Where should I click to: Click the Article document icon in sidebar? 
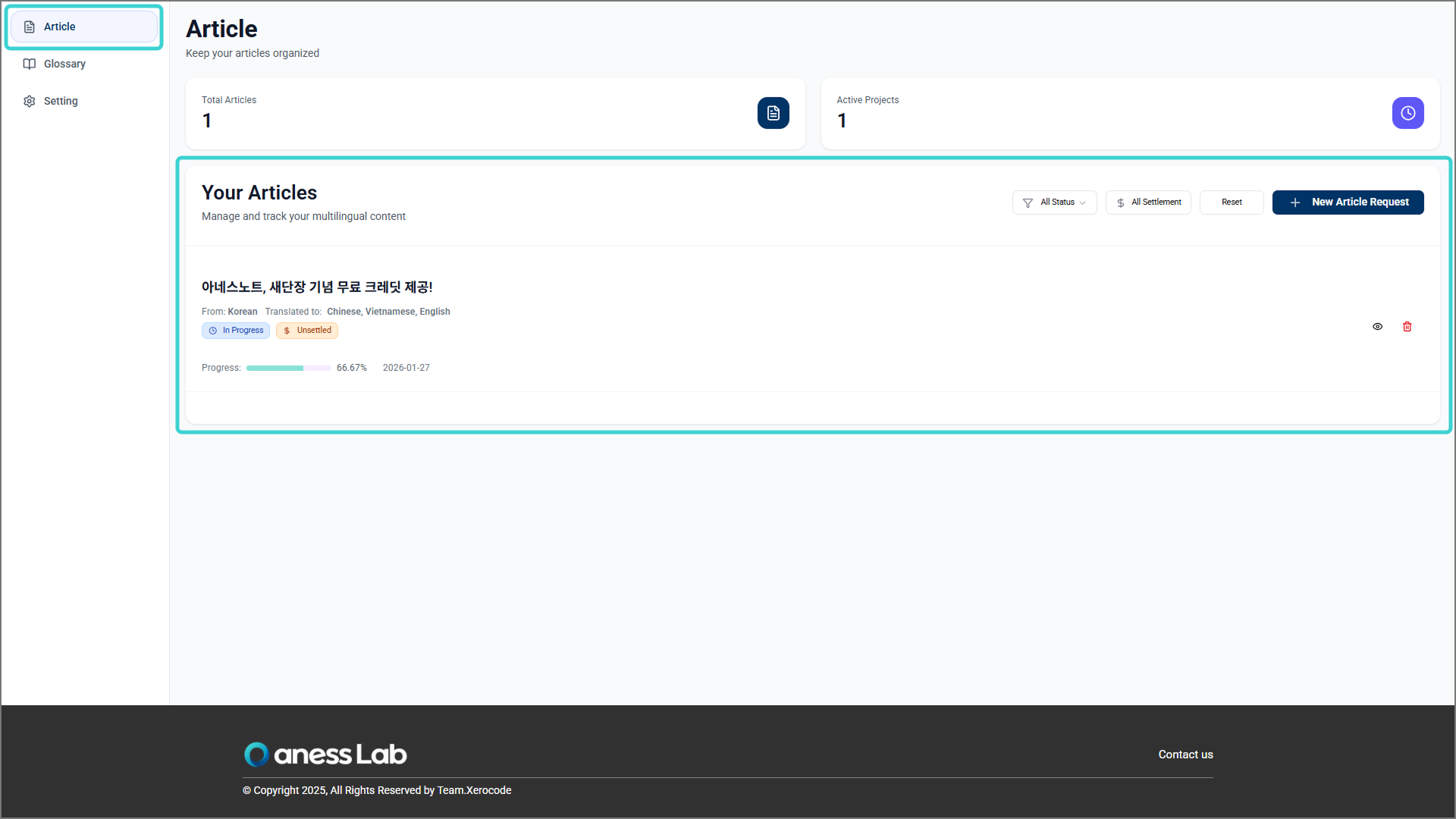[x=30, y=27]
